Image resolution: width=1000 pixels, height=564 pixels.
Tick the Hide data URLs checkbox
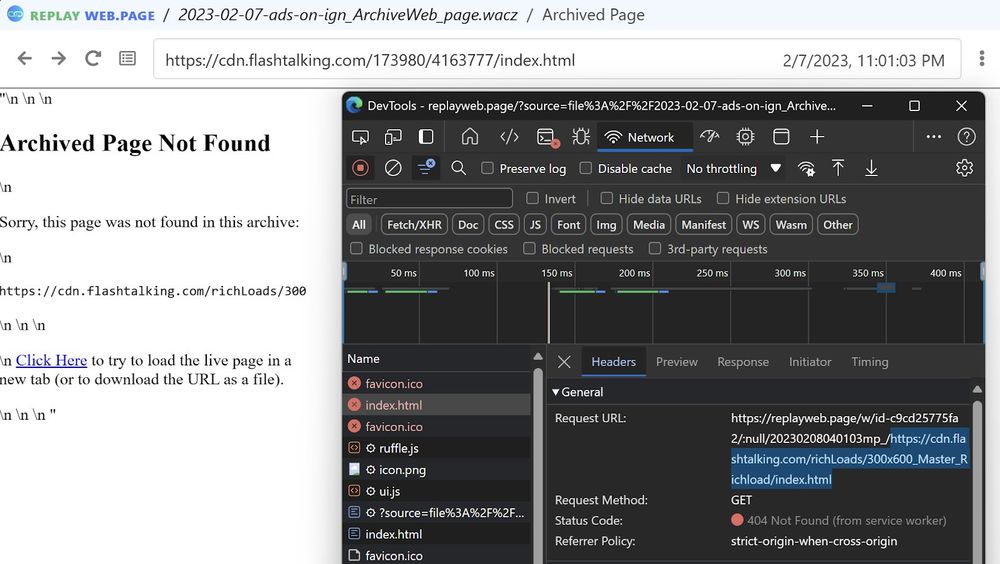point(607,199)
